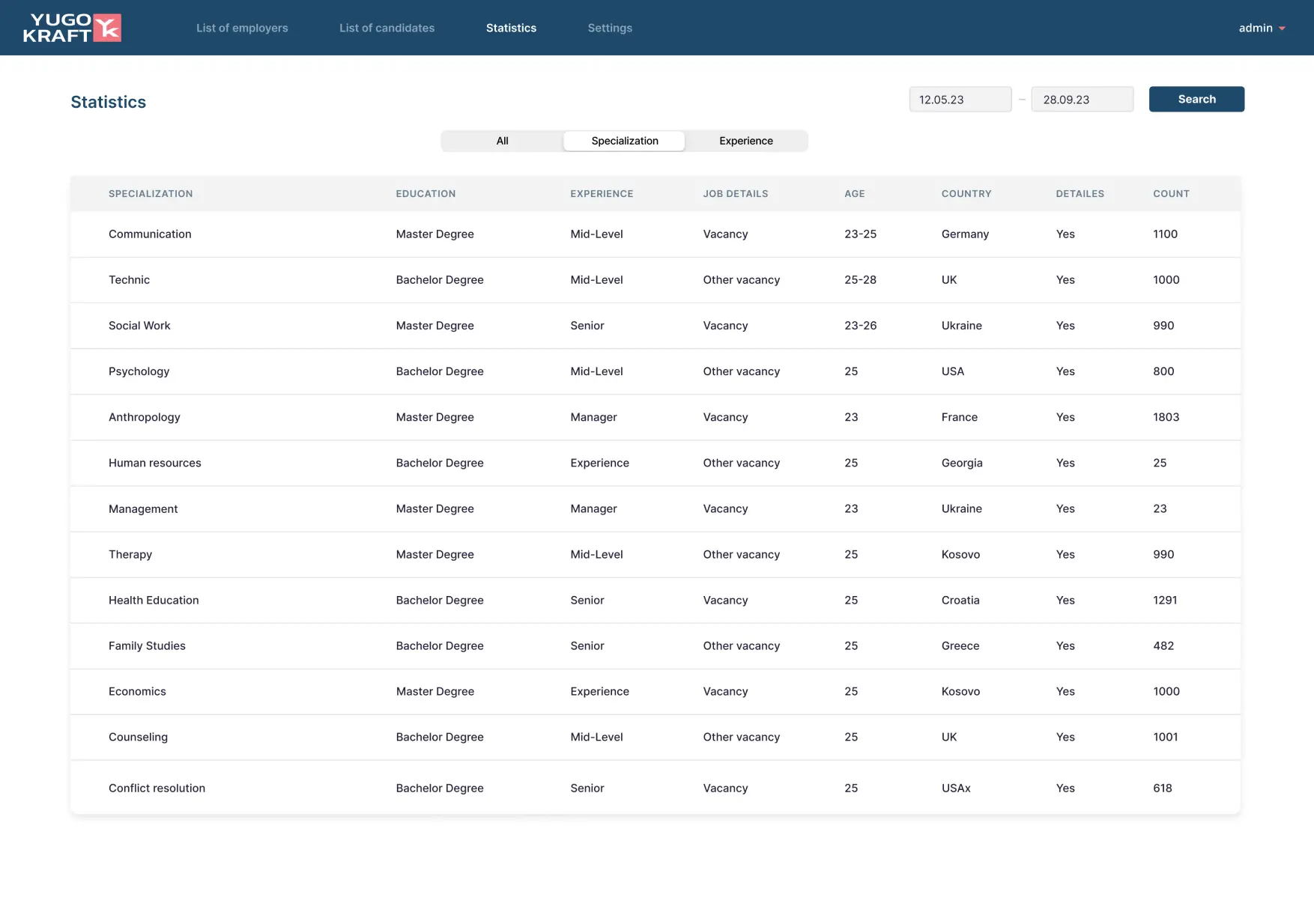Image resolution: width=1314 pixels, height=924 pixels.
Task: Open the Anthropology specialization row
Action: 145,417
